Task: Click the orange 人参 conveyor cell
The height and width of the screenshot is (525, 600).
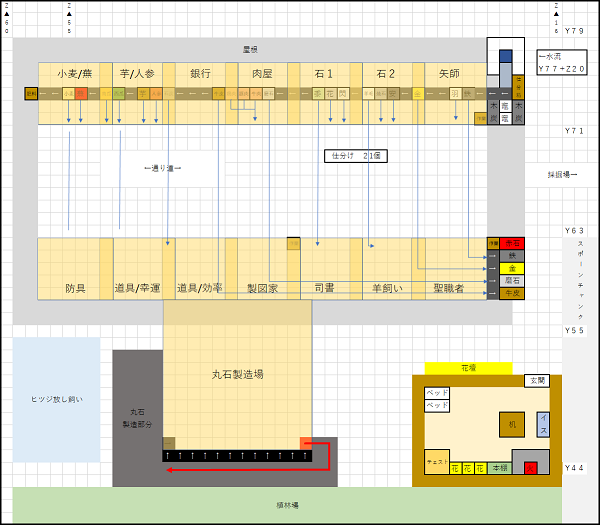Action: 156,94
